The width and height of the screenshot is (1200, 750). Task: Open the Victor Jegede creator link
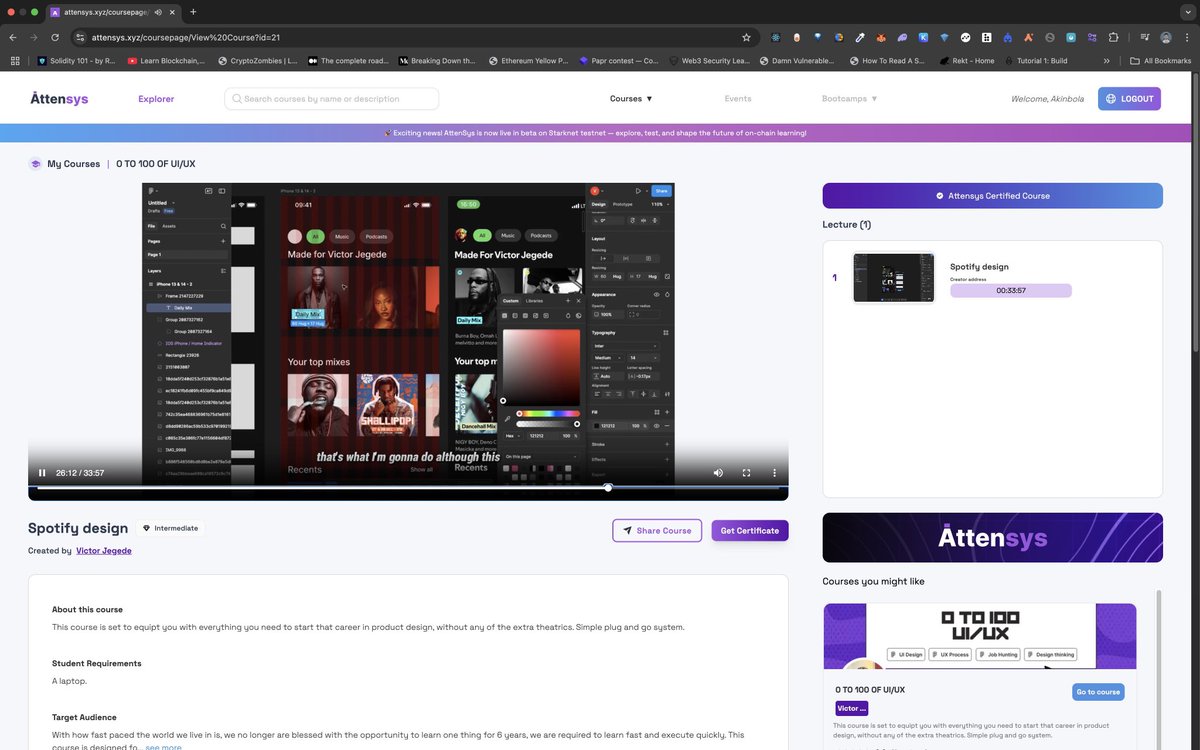104,551
